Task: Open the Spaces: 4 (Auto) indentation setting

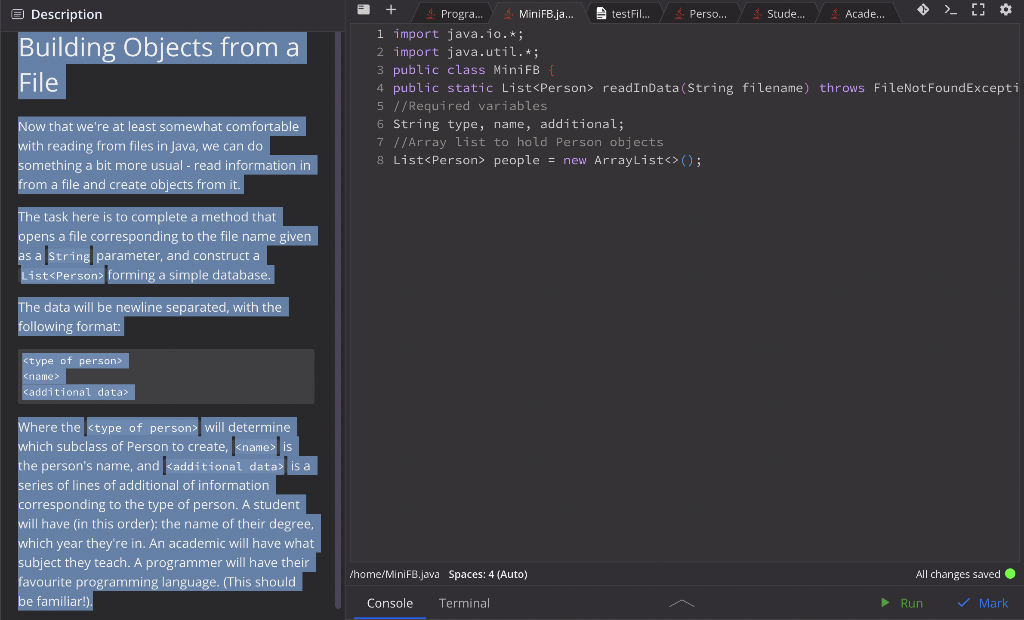Action: coord(487,574)
